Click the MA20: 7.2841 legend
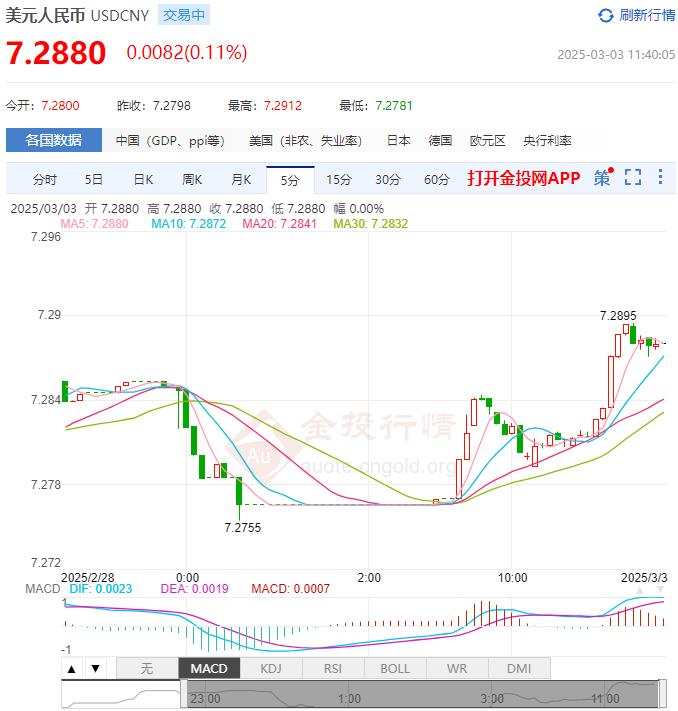The height and width of the screenshot is (711, 678). point(279,224)
